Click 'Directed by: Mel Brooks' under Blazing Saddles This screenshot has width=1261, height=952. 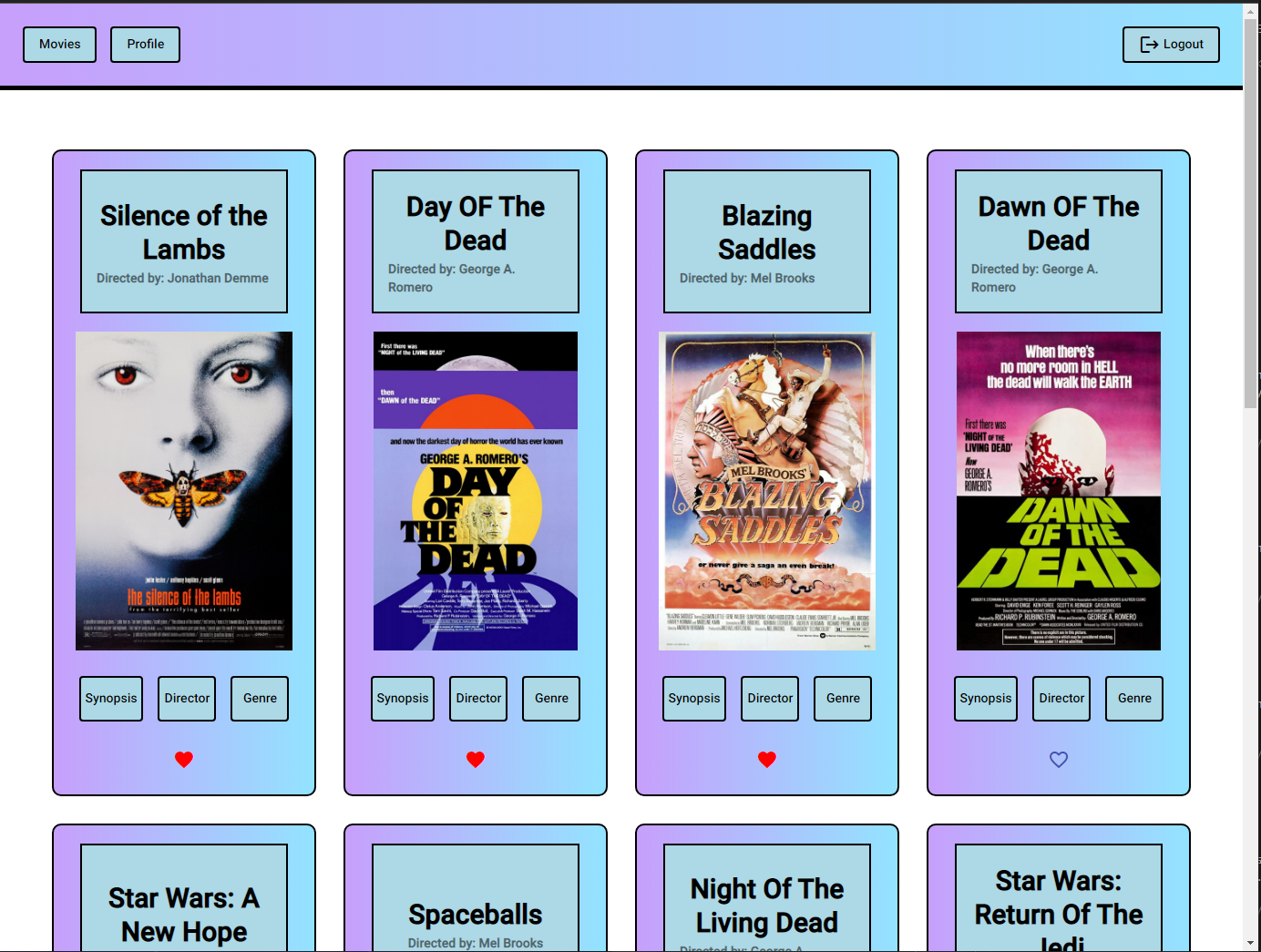click(x=747, y=279)
